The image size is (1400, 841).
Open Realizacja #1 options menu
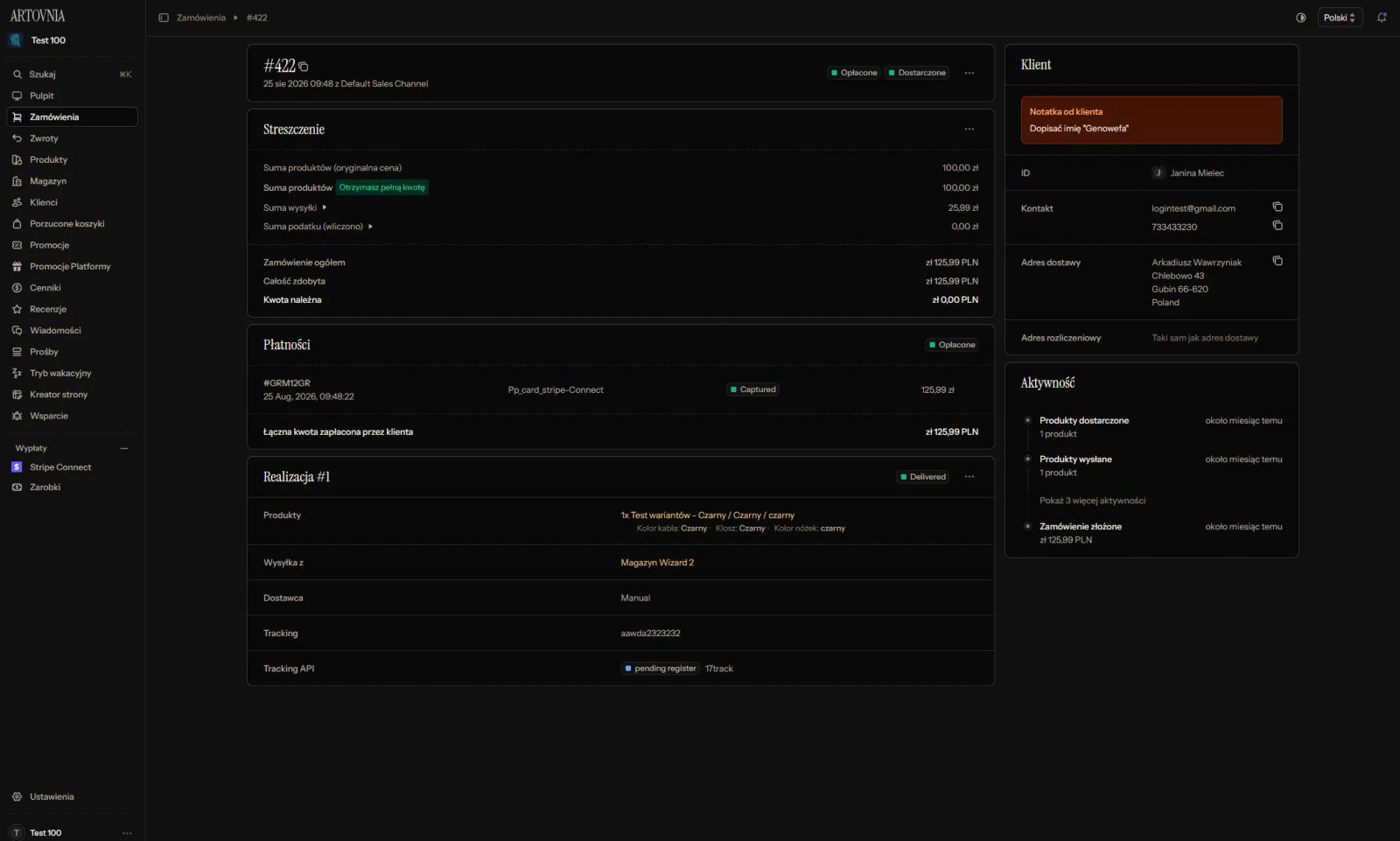[969, 477]
